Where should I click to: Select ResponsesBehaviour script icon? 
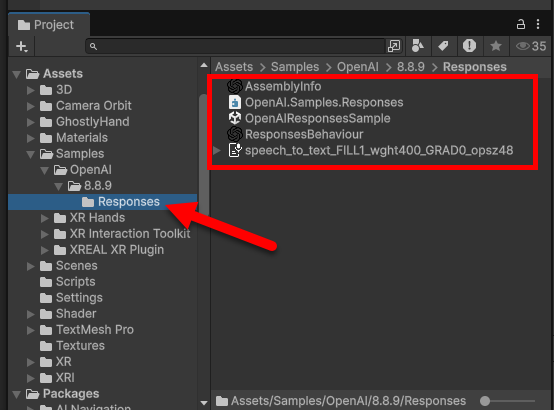point(235,134)
